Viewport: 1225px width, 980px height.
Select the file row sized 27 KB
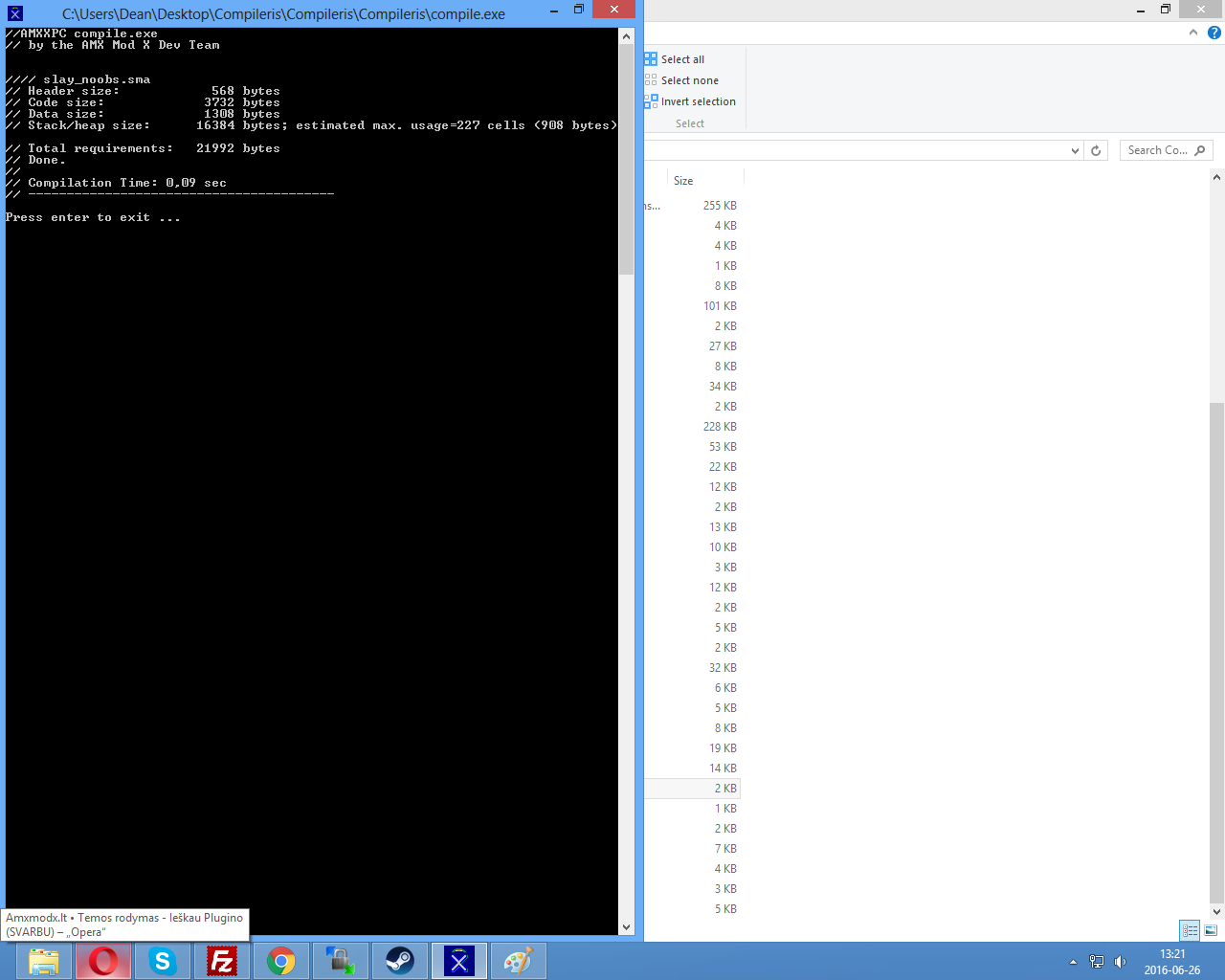(693, 346)
